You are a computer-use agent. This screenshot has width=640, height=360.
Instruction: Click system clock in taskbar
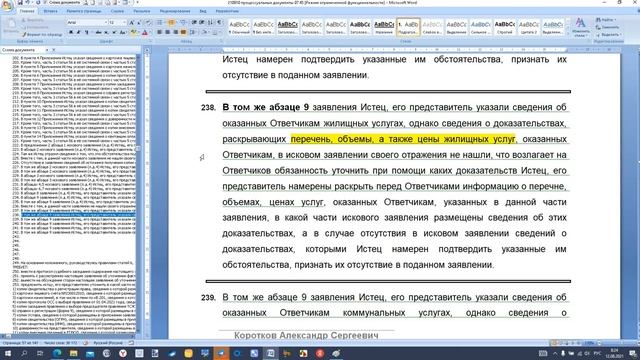pos(614,353)
